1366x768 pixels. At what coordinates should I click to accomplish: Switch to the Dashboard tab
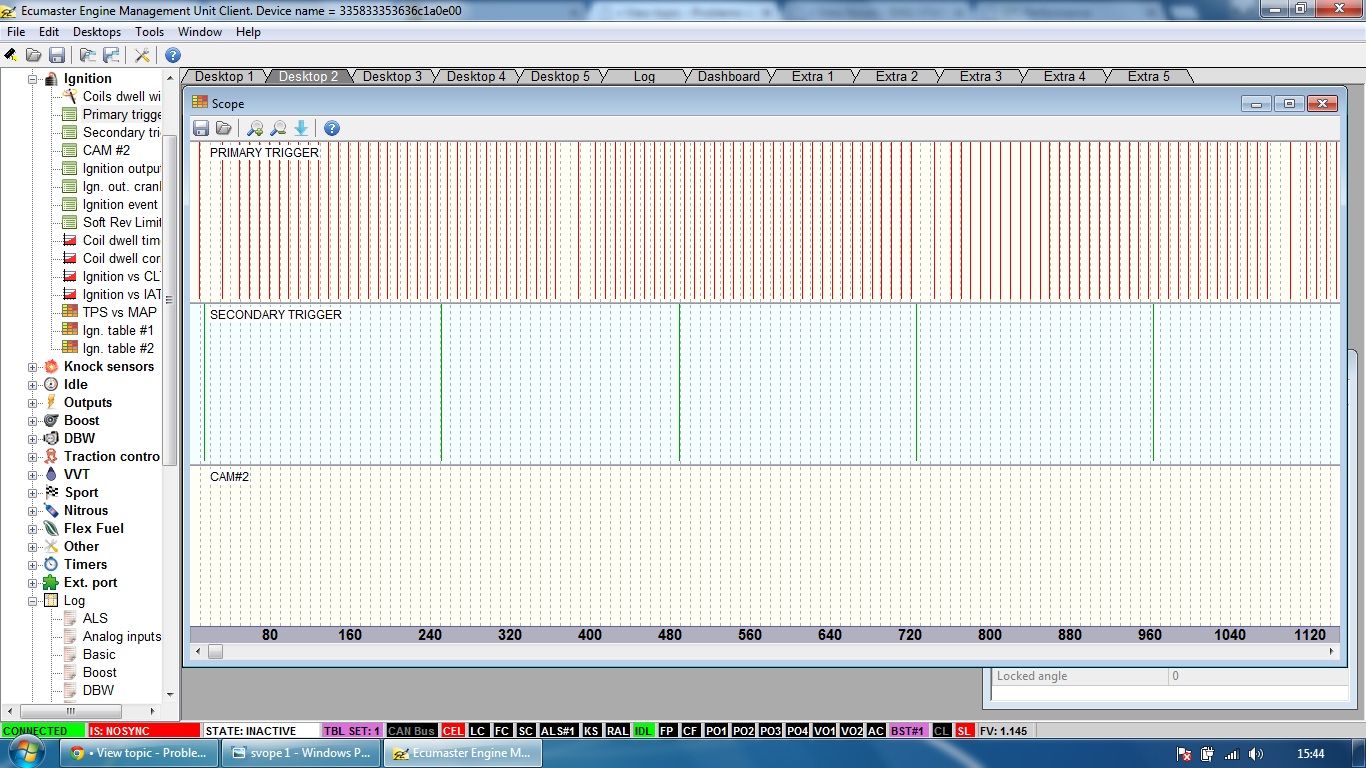[x=728, y=76]
